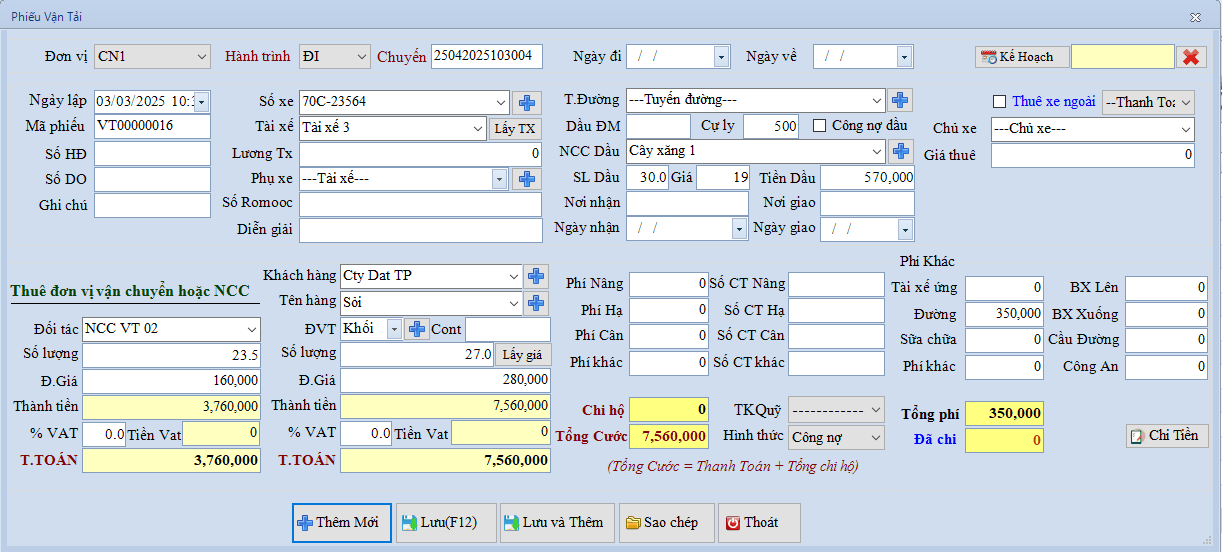Click the Đường fee field showing 350,000
The image size is (1222, 552).
click(1004, 314)
